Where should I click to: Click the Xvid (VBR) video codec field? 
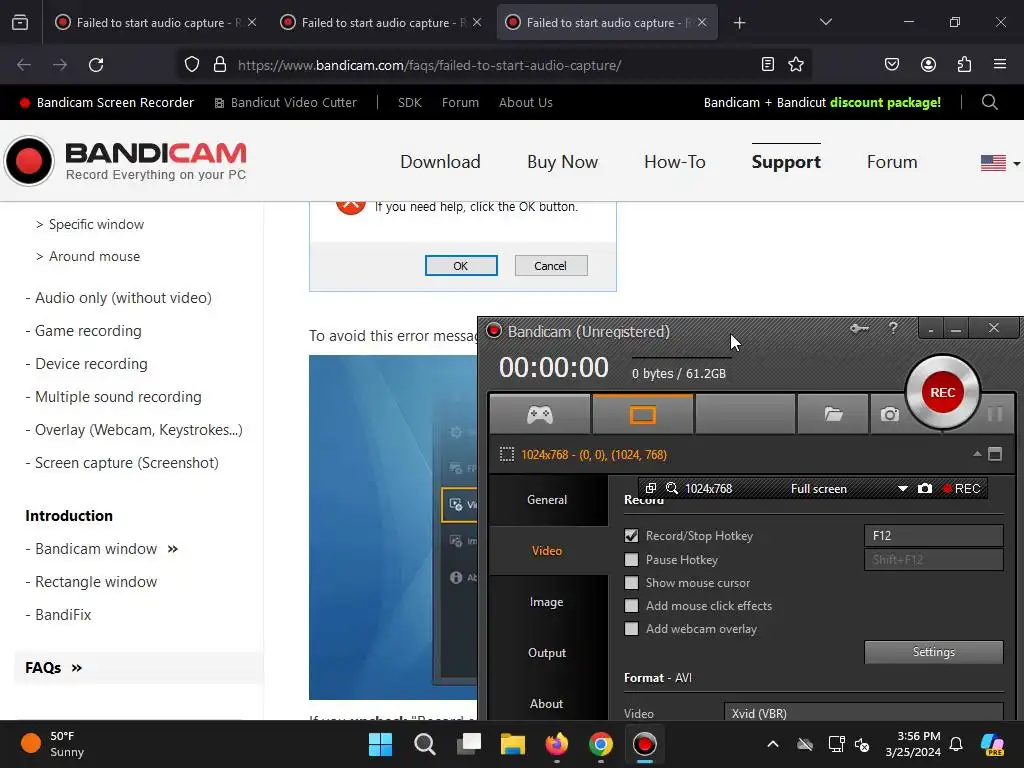pos(863,712)
